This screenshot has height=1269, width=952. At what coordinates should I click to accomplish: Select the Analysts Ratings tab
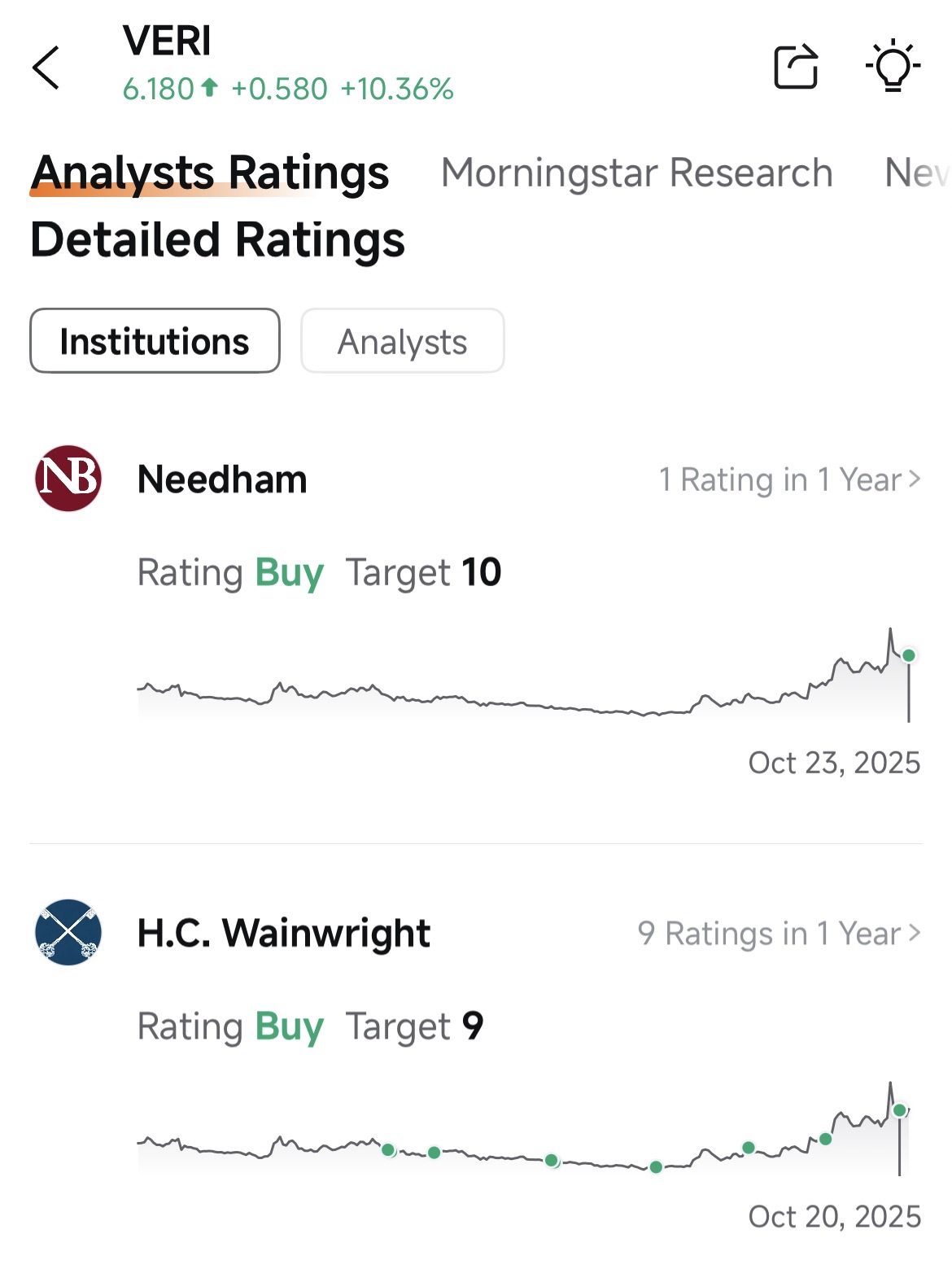coord(210,173)
